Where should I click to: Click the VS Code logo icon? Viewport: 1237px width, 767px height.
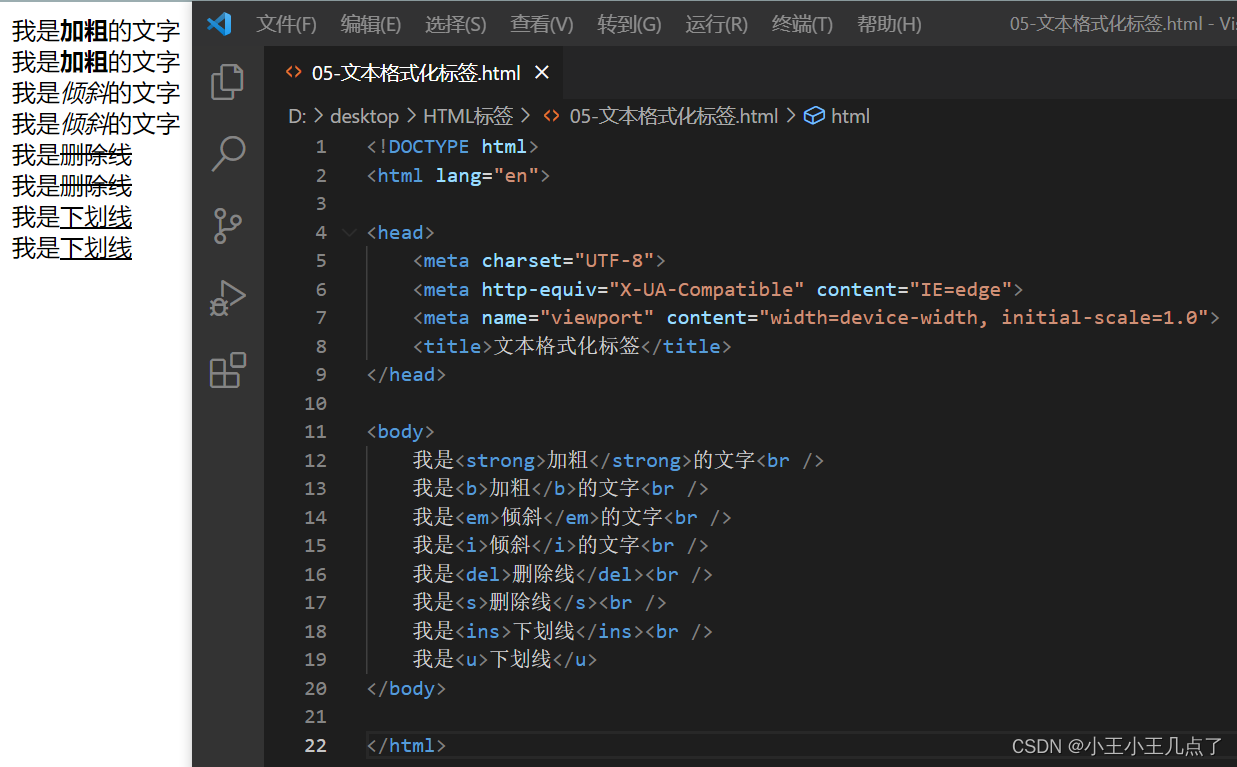[x=219, y=23]
